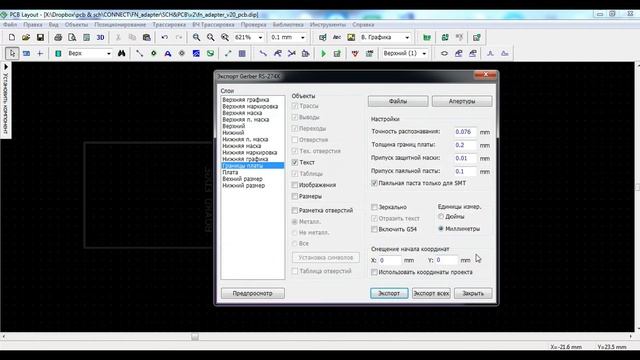
Task: Click the Апертуры button
Action: (x=462, y=101)
